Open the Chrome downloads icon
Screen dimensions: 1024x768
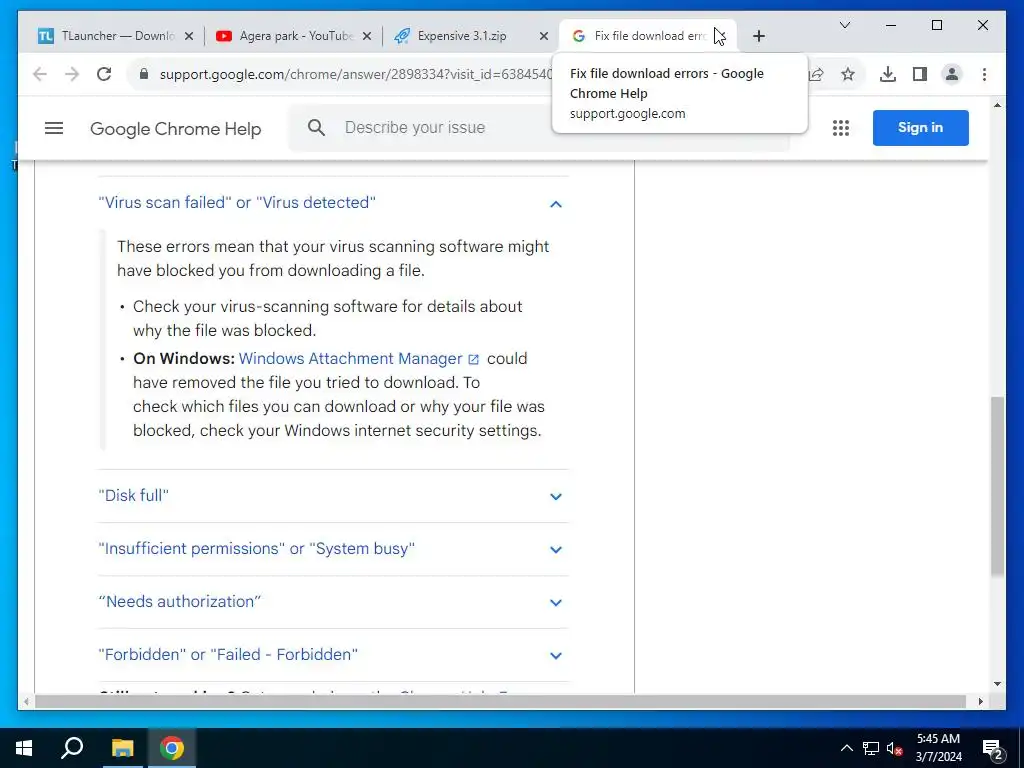pyautogui.click(x=888, y=74)
